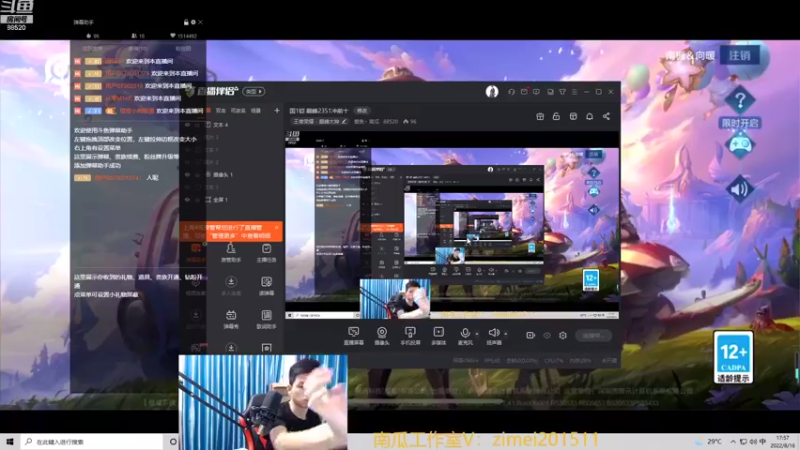The width and height of the screenshot is (800, 450).
Task: Add 摄像头 camera source from toolbar
Action: (382, 336)
